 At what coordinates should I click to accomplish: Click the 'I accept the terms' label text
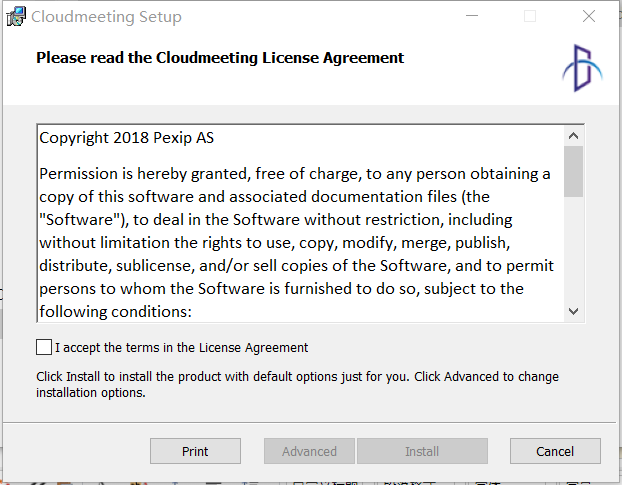(181, 347)
